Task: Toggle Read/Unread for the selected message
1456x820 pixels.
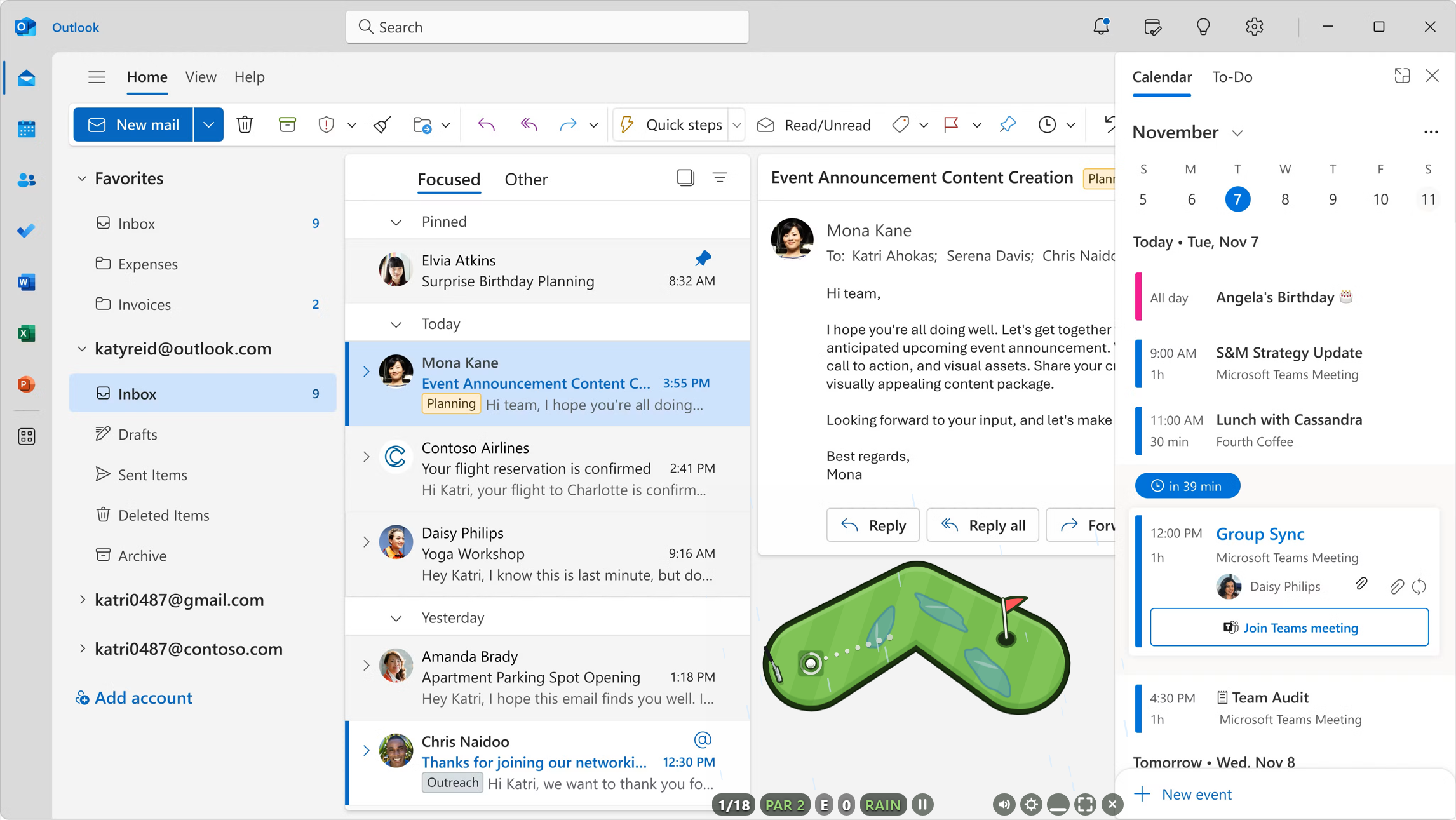Action: 814,124
